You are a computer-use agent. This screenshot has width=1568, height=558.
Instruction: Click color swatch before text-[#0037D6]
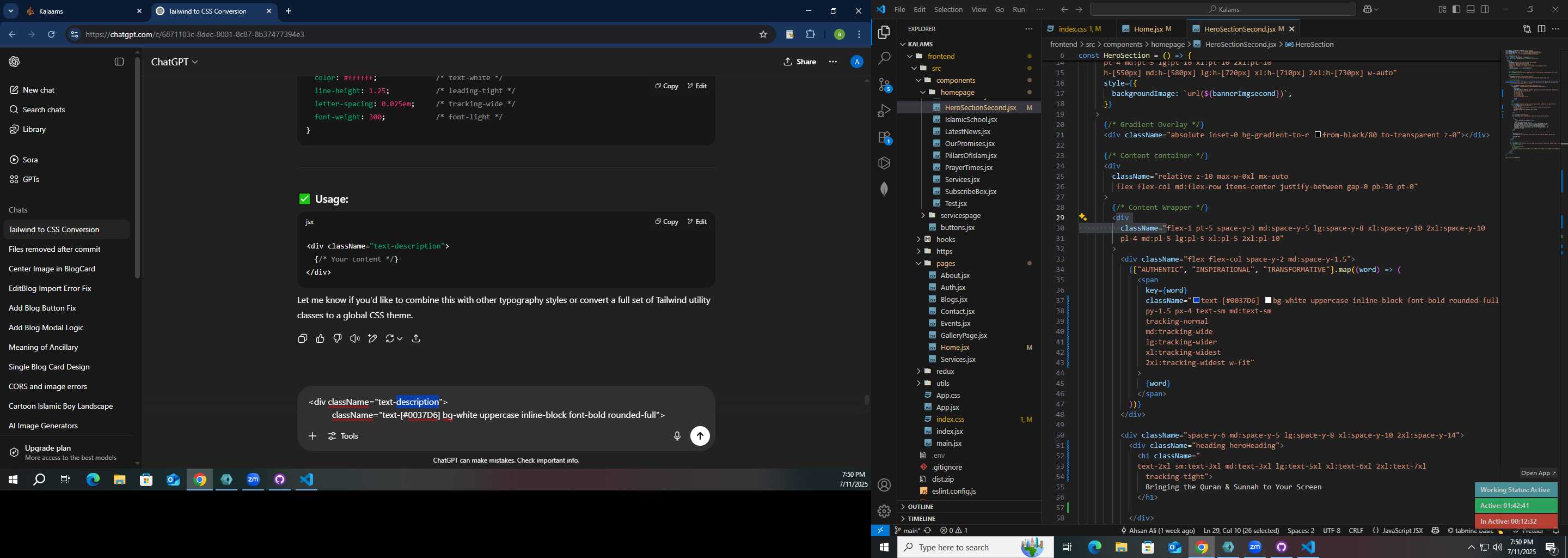(1196, 300)
